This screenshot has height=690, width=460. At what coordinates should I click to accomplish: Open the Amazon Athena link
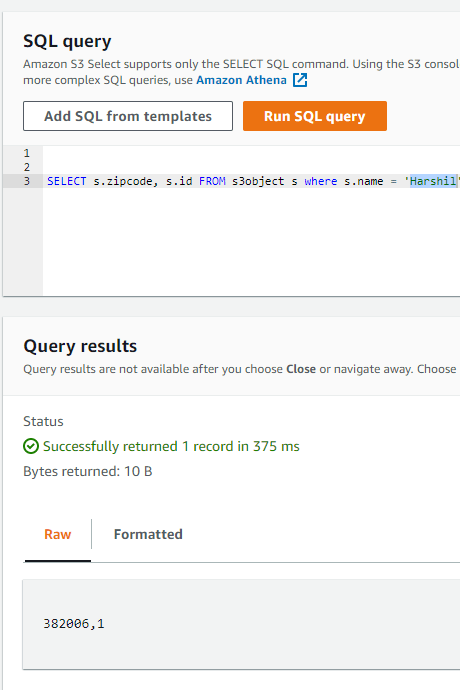point(241,80)
